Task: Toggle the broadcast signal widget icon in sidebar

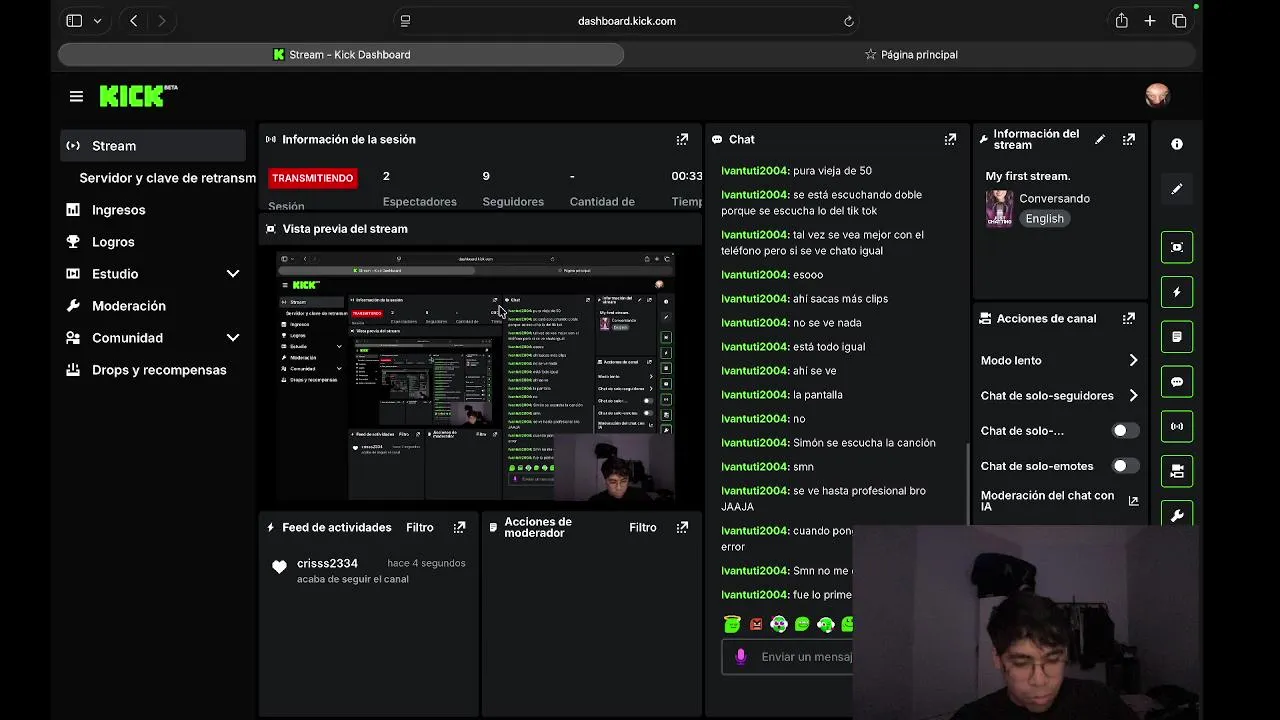Action: pyautogui.click(x=1177, y=427)
